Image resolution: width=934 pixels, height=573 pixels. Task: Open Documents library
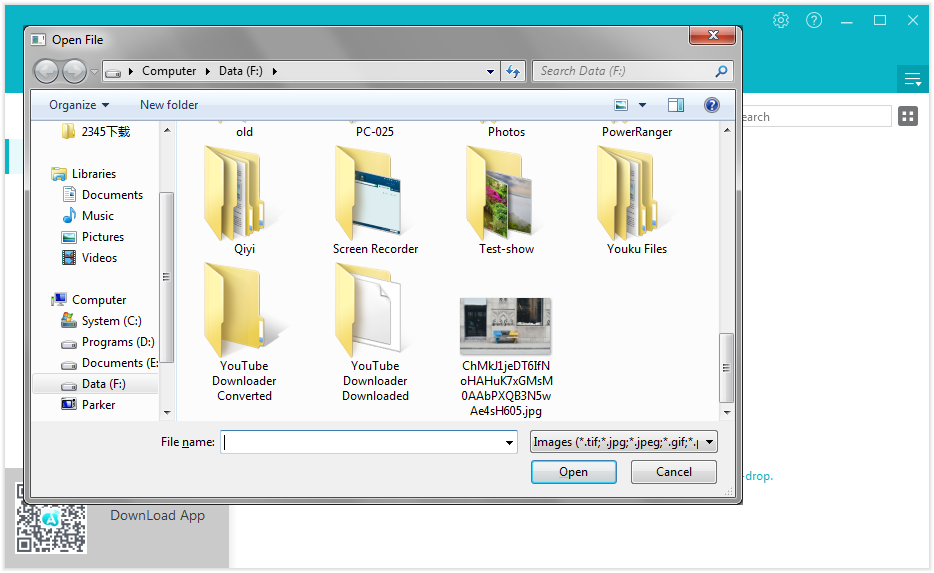(x=102, y=195)
